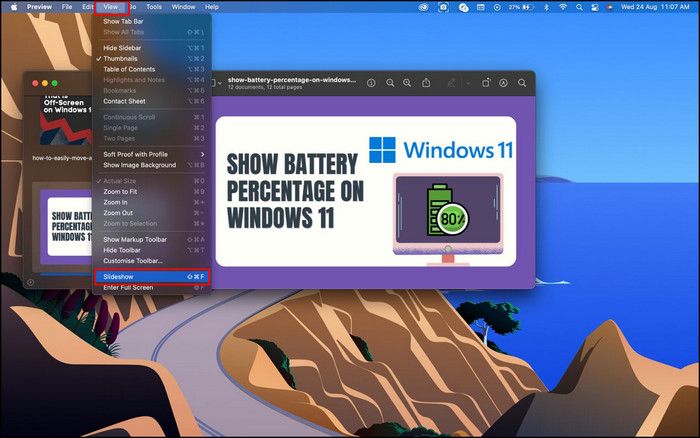
Task: Open Spotlight search in the menu bar
Action: [579, 7]
